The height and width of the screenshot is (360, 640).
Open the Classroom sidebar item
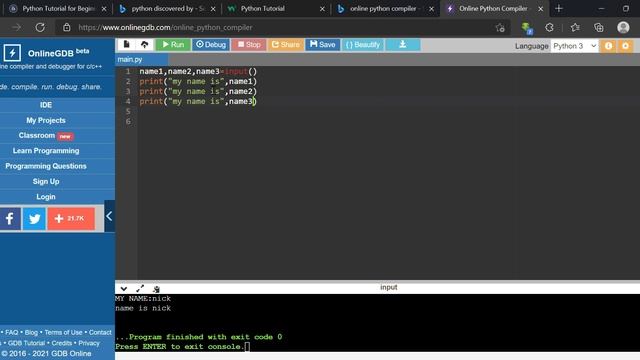(46, 136)
